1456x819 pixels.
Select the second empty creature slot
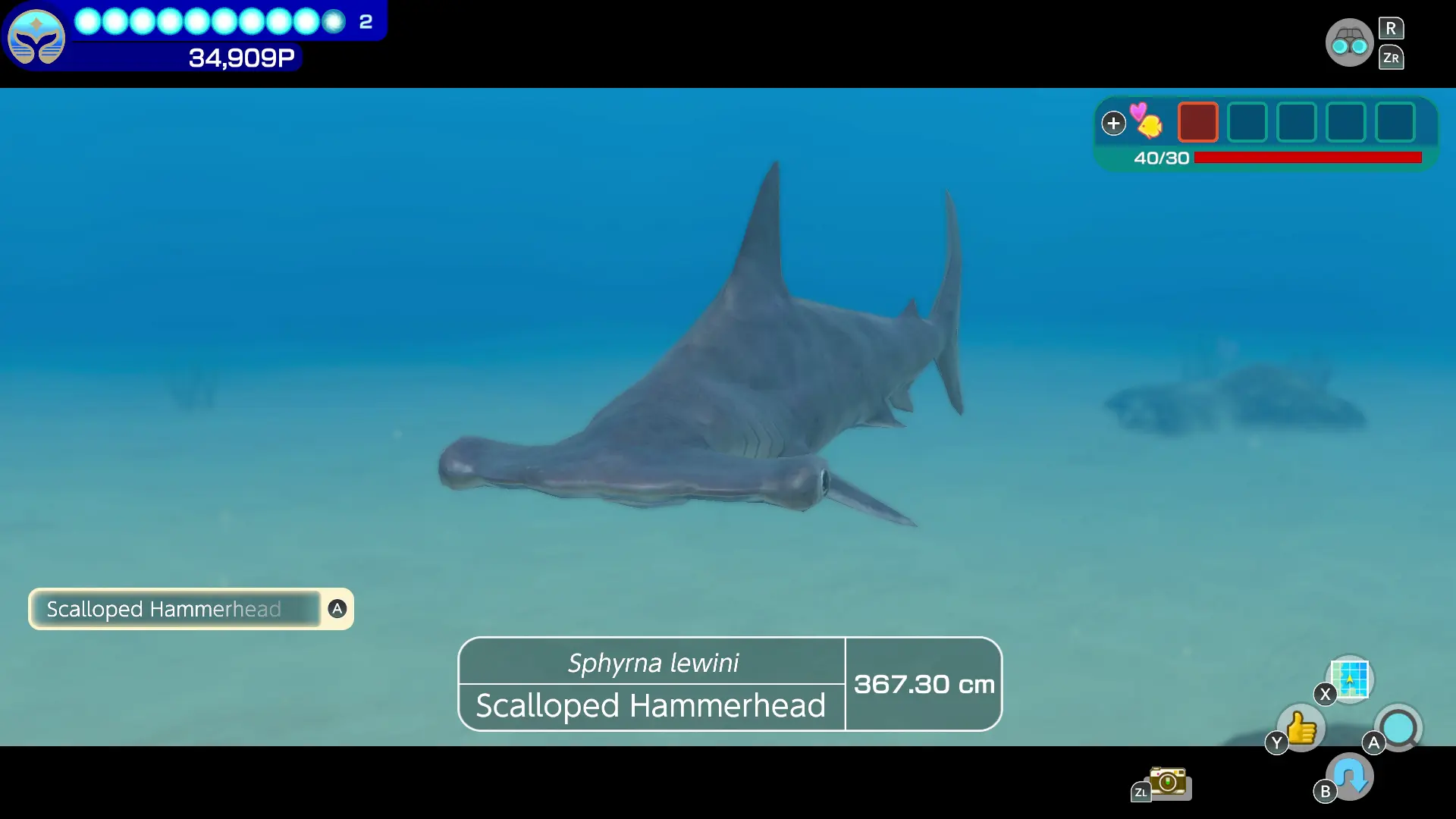(1247, 122)
